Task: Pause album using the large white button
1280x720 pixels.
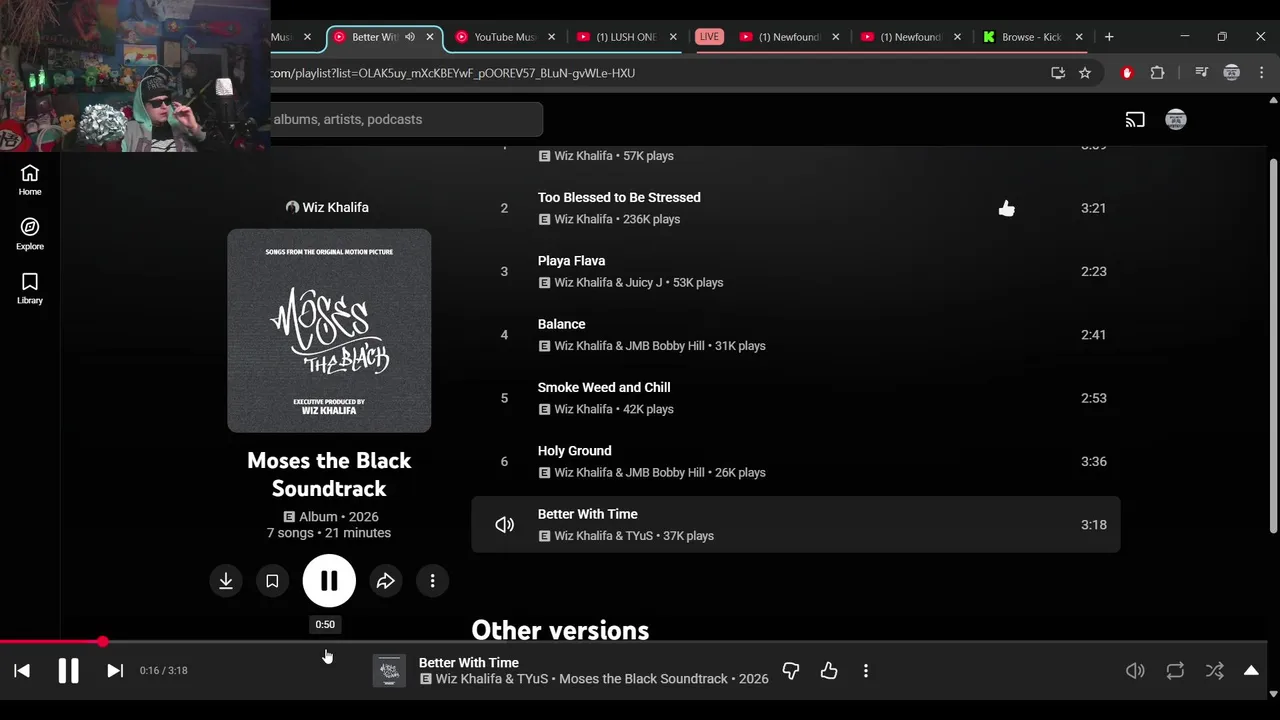Action: (x=329, y=581)
